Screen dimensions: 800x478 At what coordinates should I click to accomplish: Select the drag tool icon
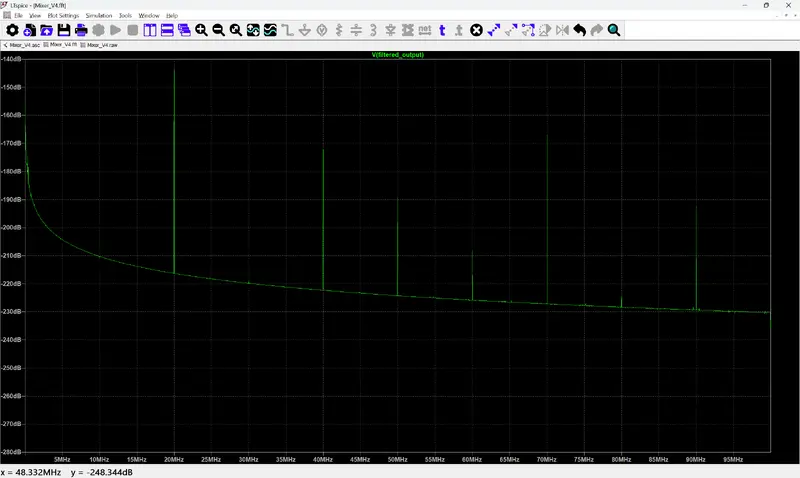click(x=528, y=30)
